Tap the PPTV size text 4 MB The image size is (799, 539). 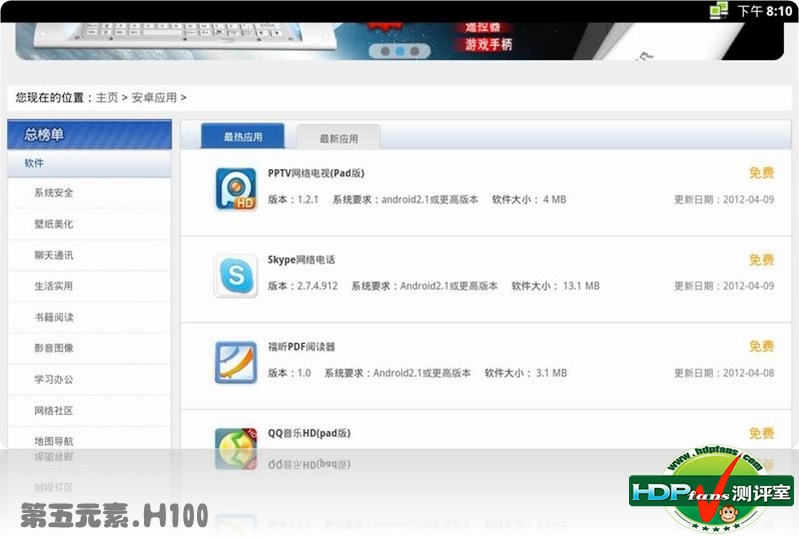(x=554, y=200)
